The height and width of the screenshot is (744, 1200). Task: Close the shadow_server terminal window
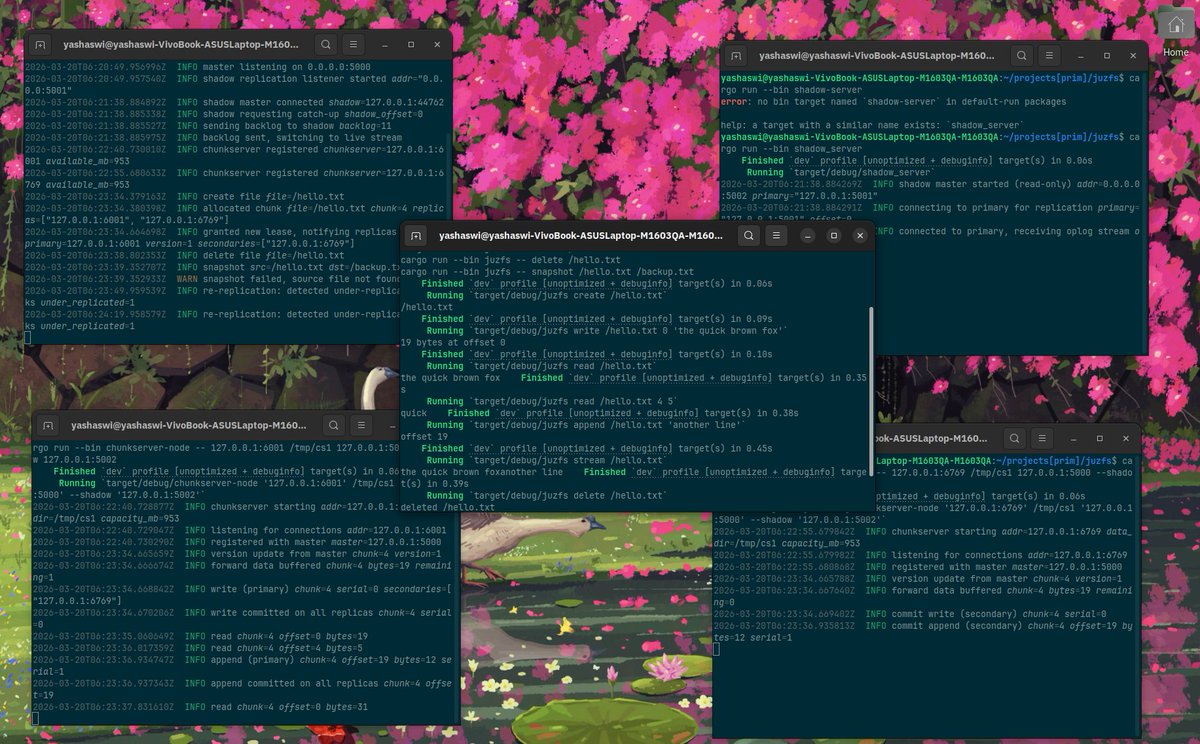click(1133, 56)
